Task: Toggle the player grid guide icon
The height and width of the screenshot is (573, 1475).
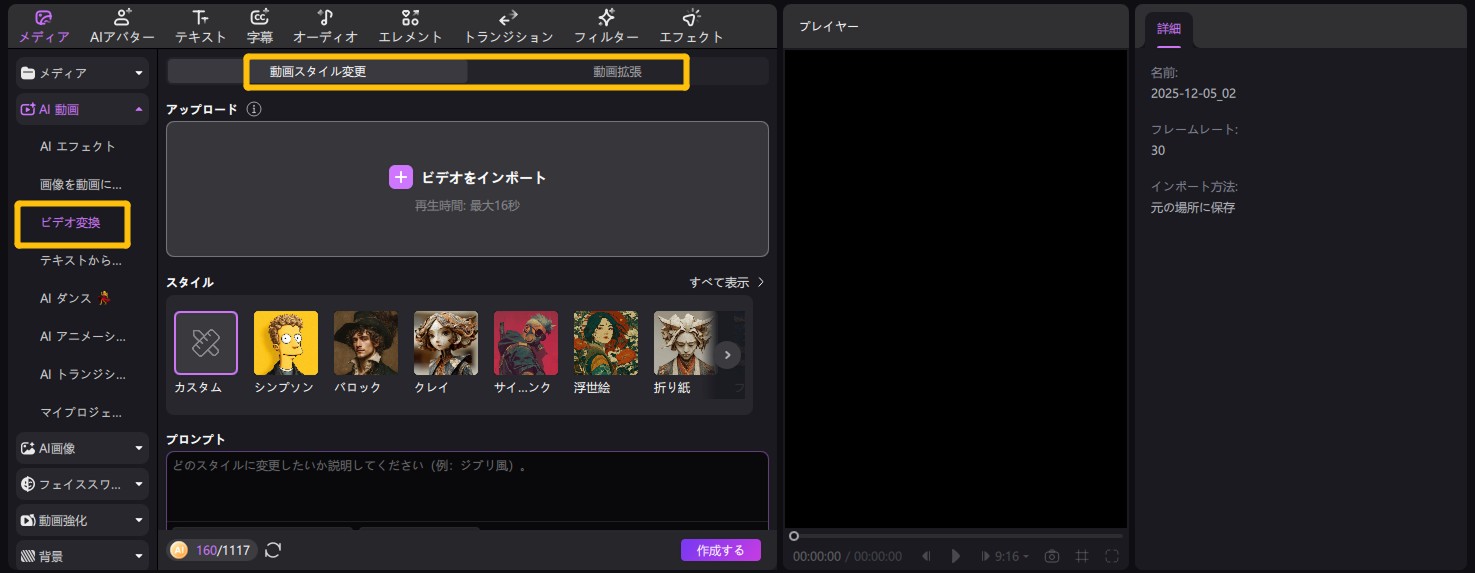Action: click(1081, 556)
